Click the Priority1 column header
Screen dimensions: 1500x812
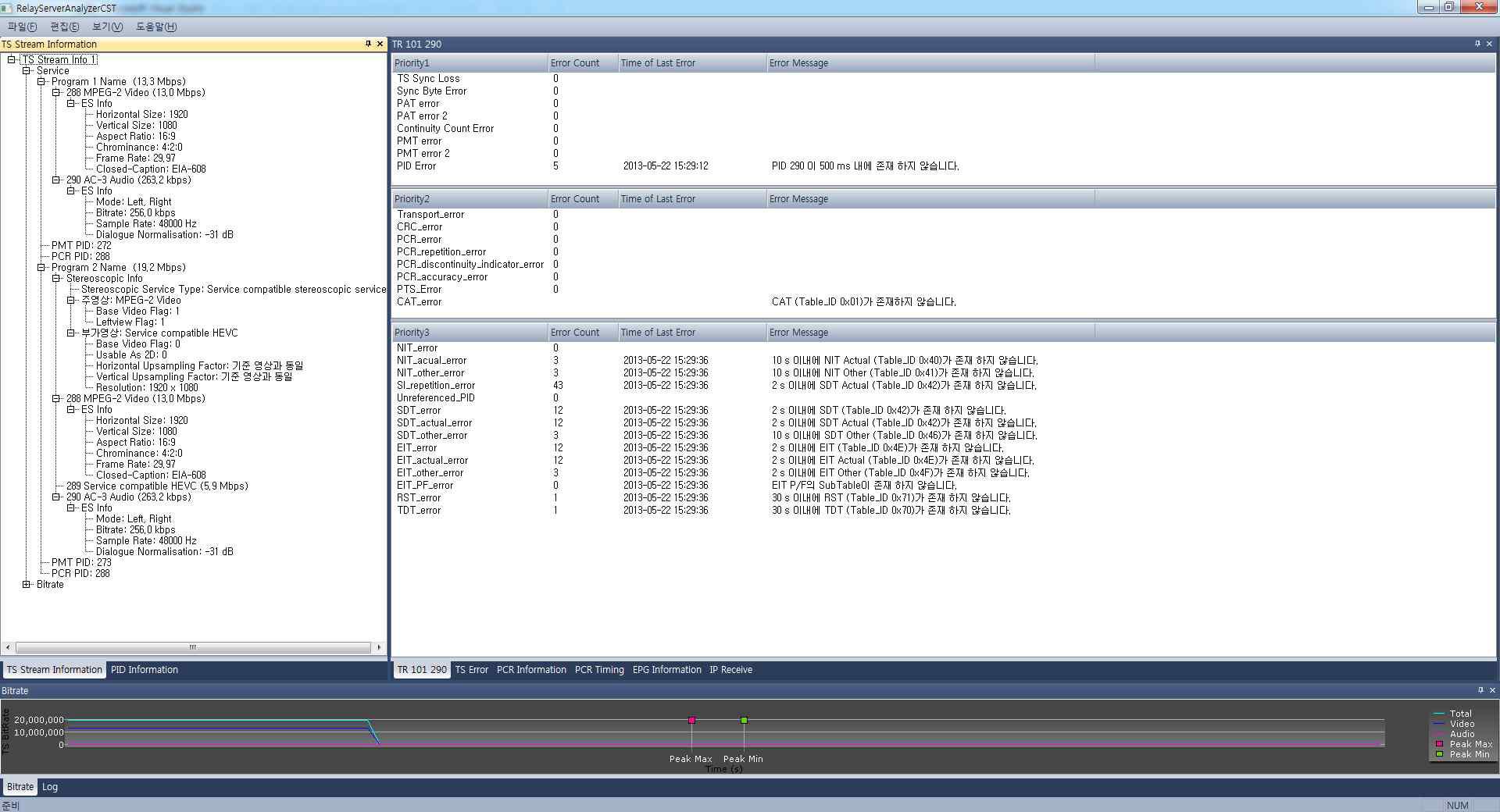pos(470,63)
